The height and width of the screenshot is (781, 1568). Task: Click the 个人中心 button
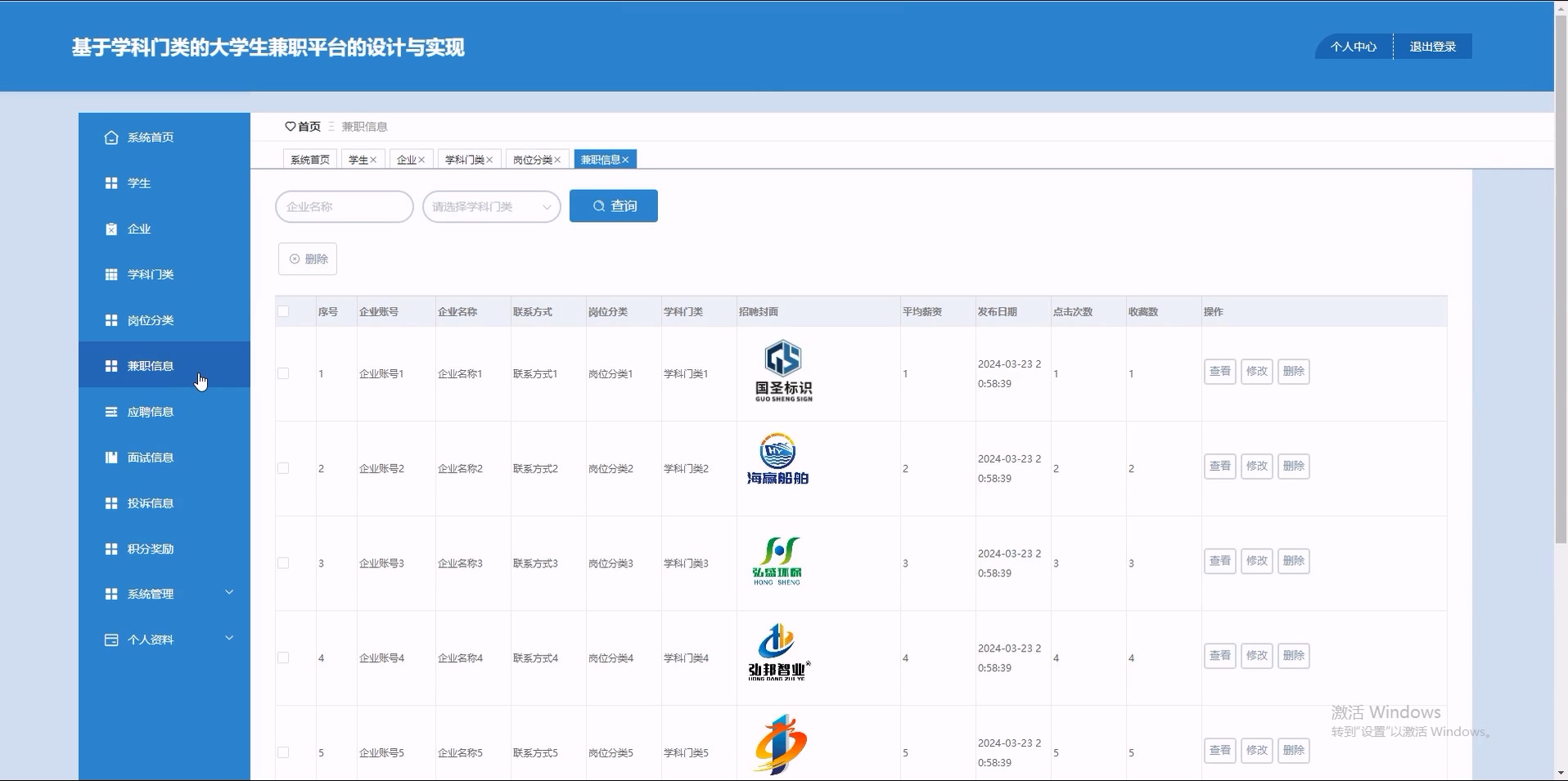(1354, 47)
